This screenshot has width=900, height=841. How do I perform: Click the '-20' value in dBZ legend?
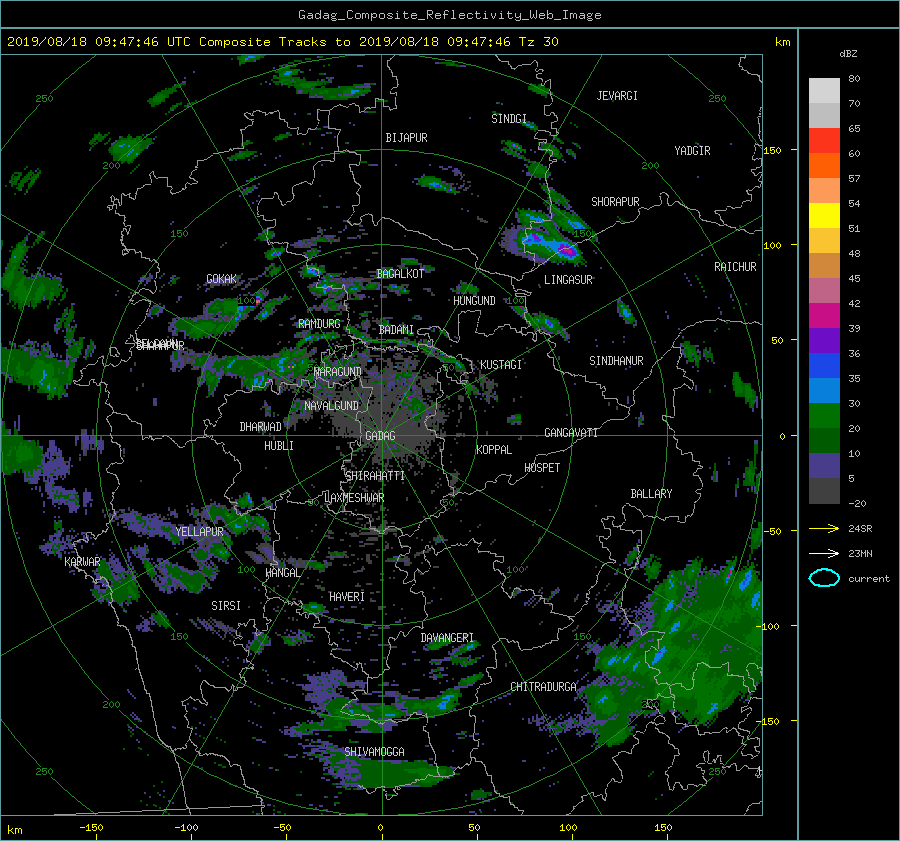pos(857,503)
